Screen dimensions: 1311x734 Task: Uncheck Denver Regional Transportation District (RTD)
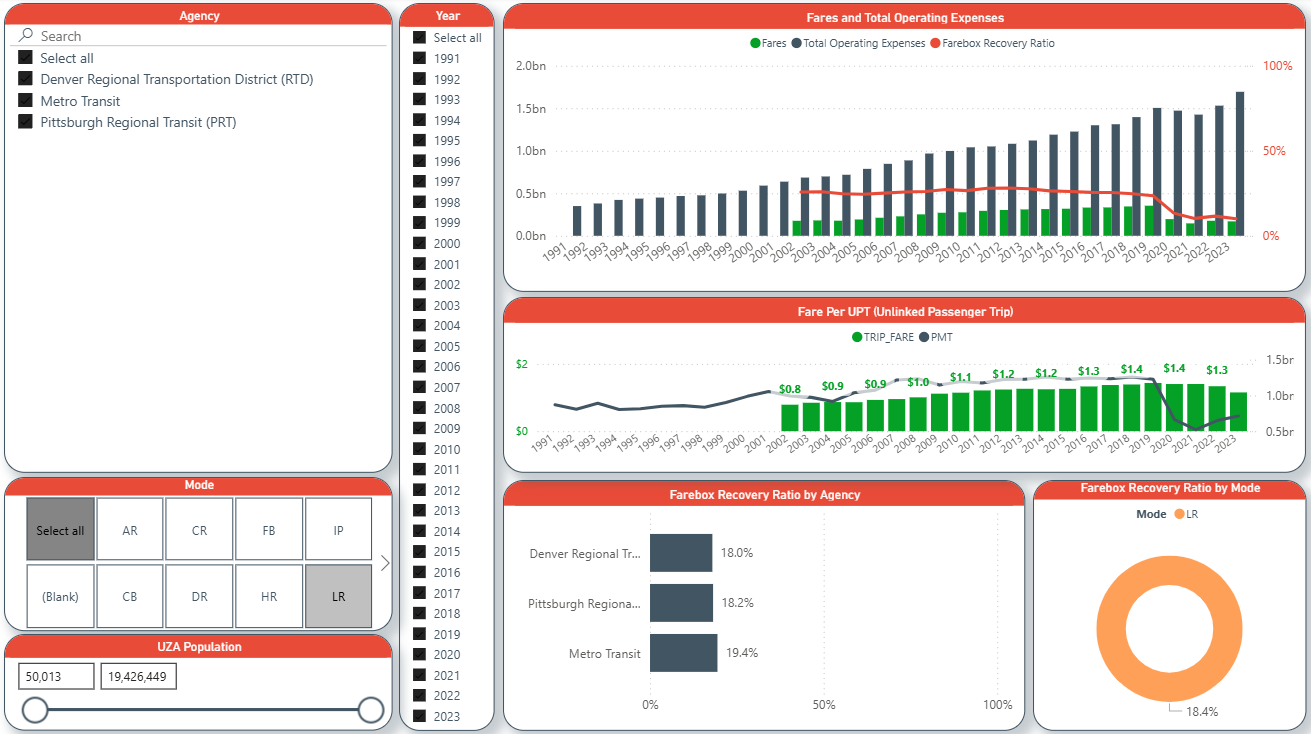click(26, 79)
